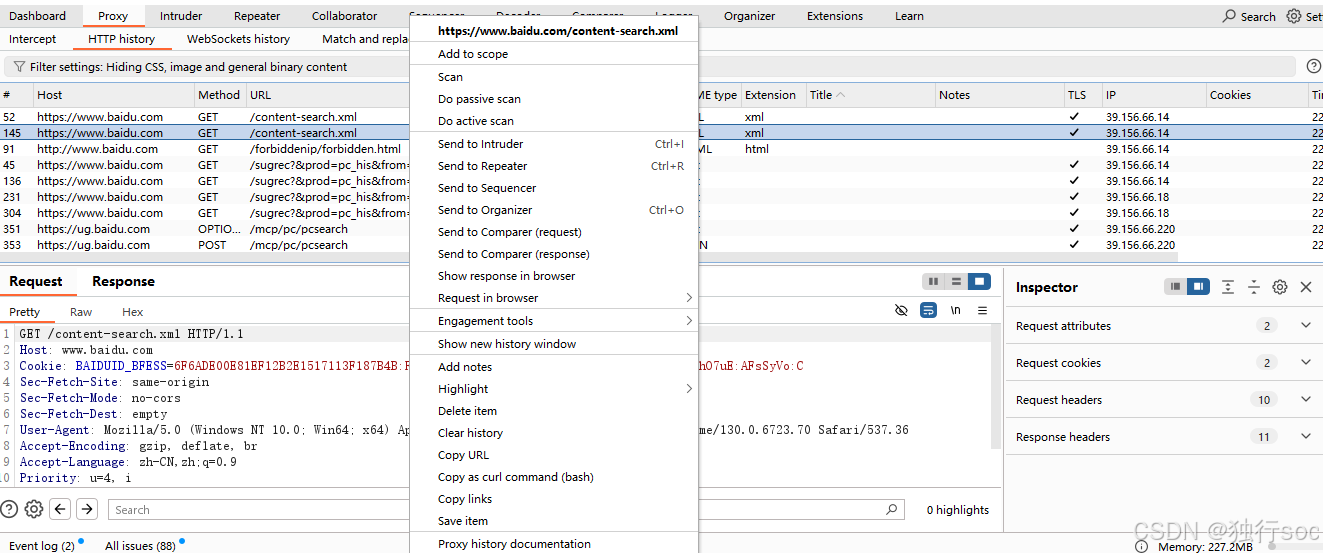Choose Clear history from the context menu

[x=553, y=433]
